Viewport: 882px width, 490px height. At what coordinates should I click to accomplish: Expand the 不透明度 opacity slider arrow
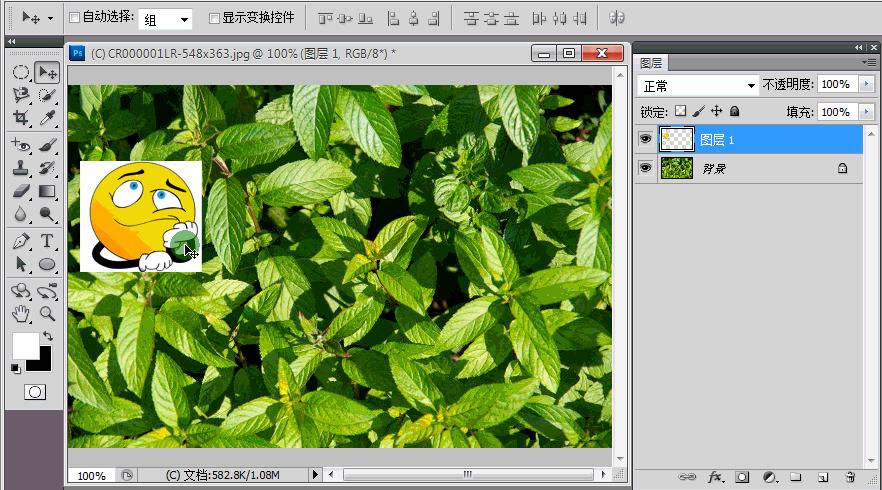tap(866, 86)
